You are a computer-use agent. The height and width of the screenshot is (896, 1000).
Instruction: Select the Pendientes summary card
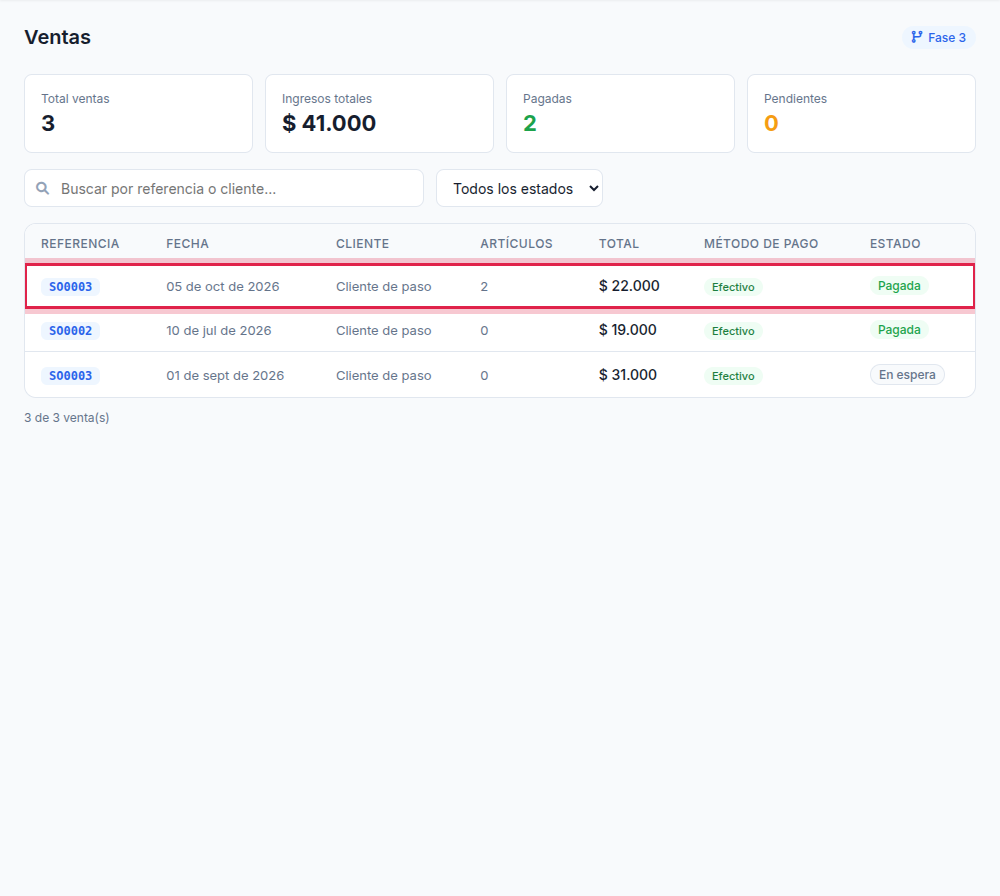[x=861, y=114]
